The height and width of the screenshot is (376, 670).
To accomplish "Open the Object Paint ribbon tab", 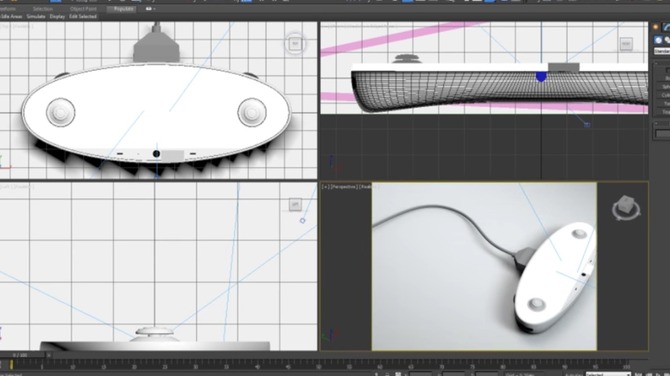I will click(x=83, y=9).
